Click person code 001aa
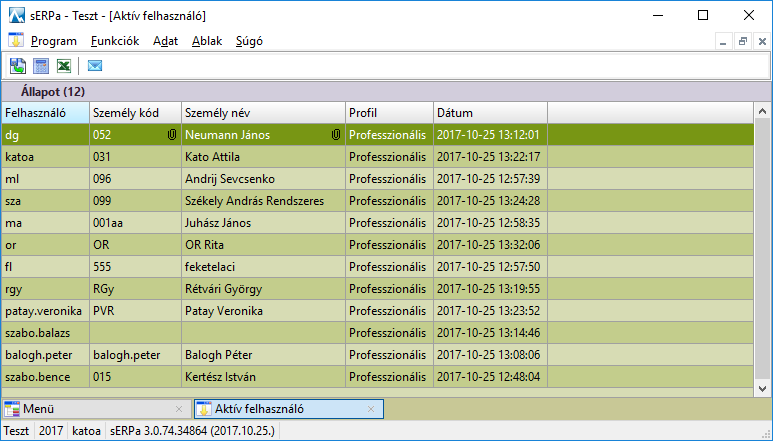 [107, 223]
